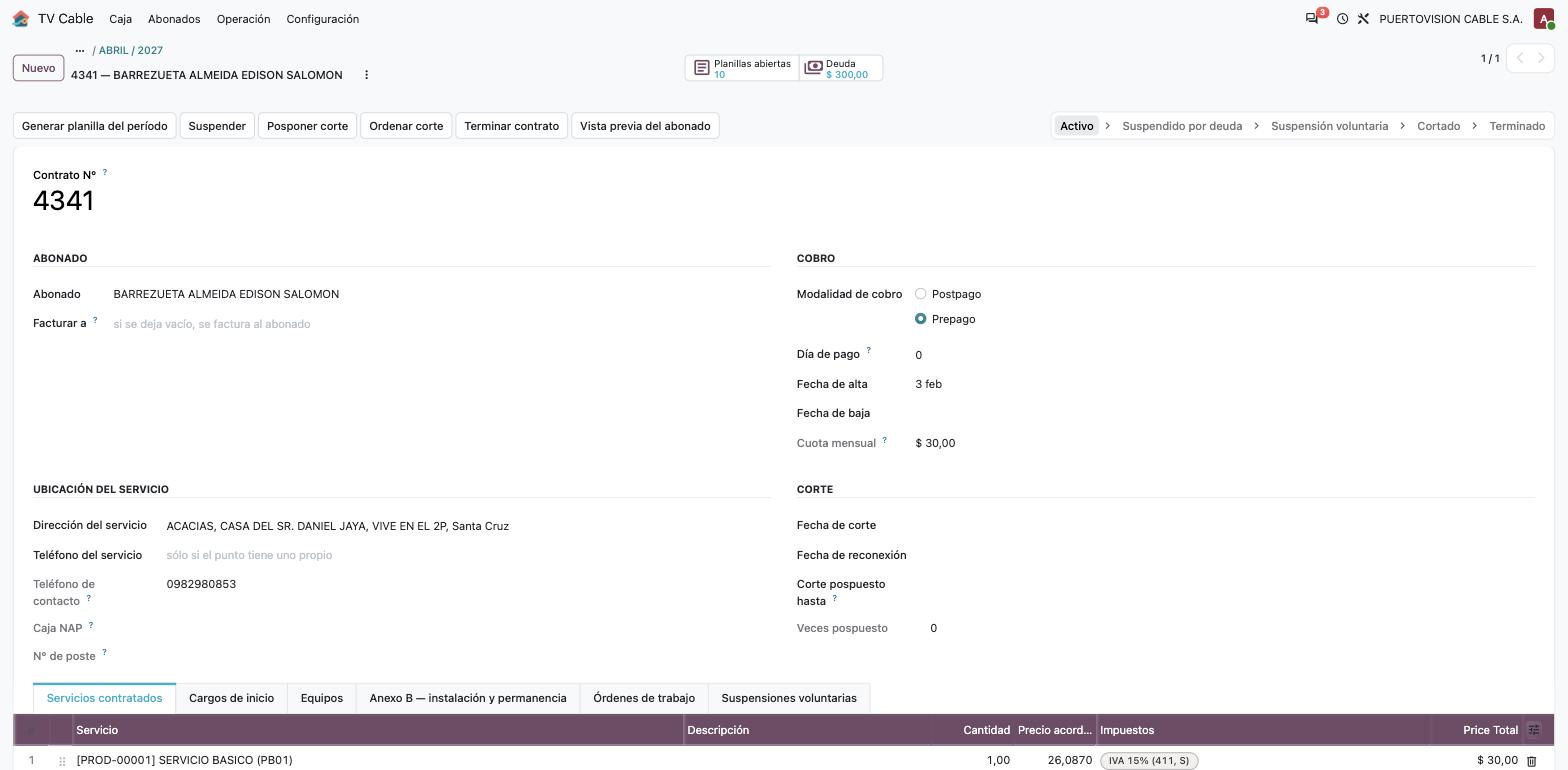Switch to the Equipos tab

click(321, 698)
